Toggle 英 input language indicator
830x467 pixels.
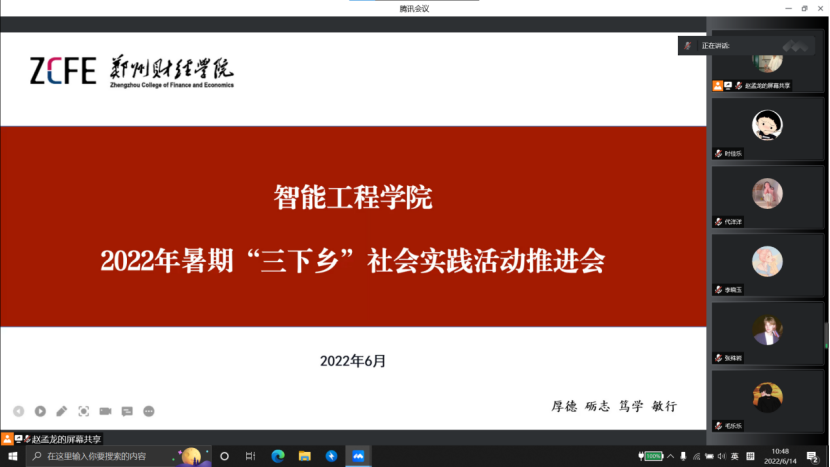735,456
